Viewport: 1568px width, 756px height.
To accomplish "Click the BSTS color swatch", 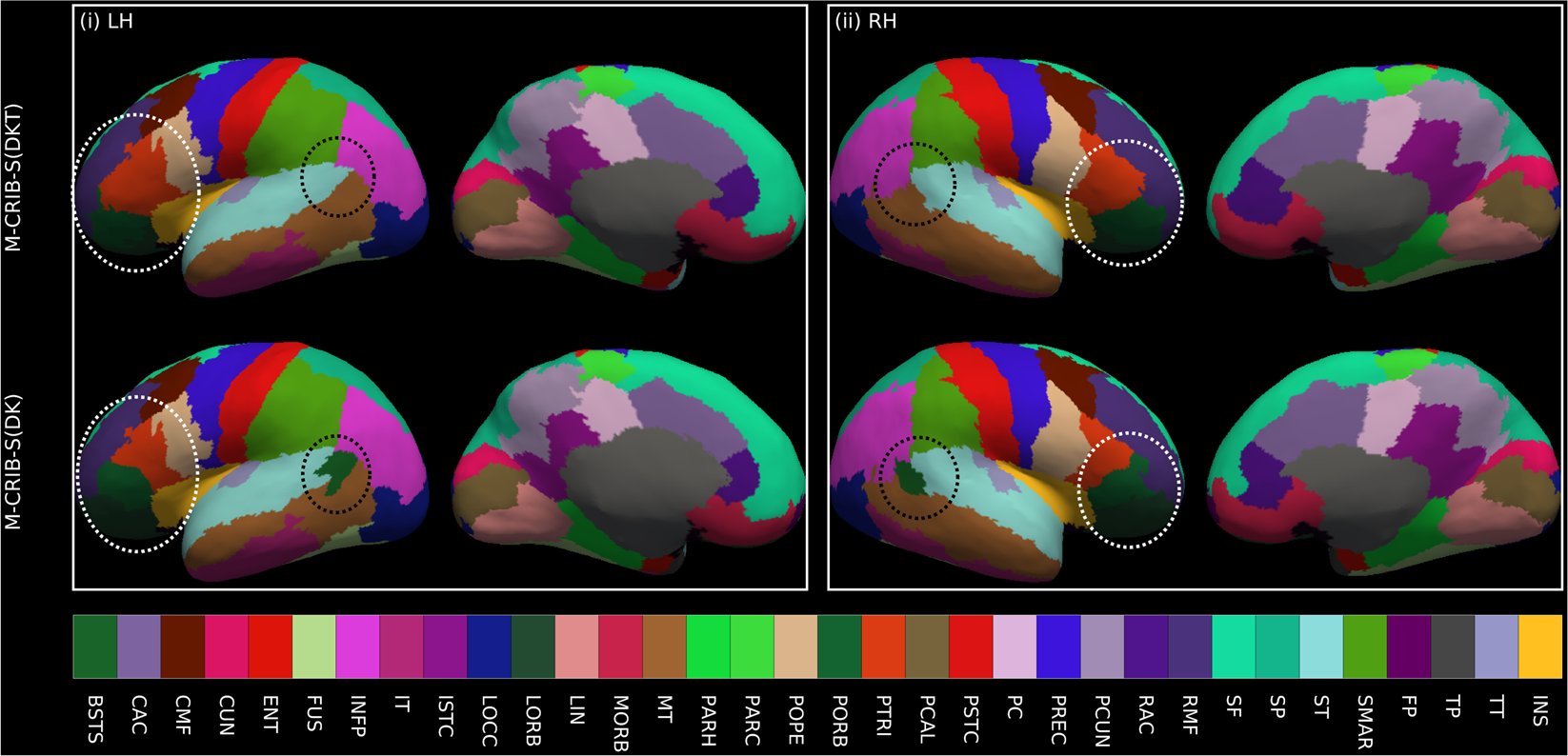I will tap(95, 647).
